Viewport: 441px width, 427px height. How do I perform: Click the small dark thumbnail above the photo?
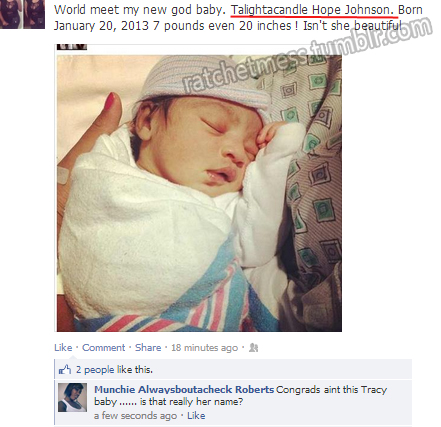[72, 47]
